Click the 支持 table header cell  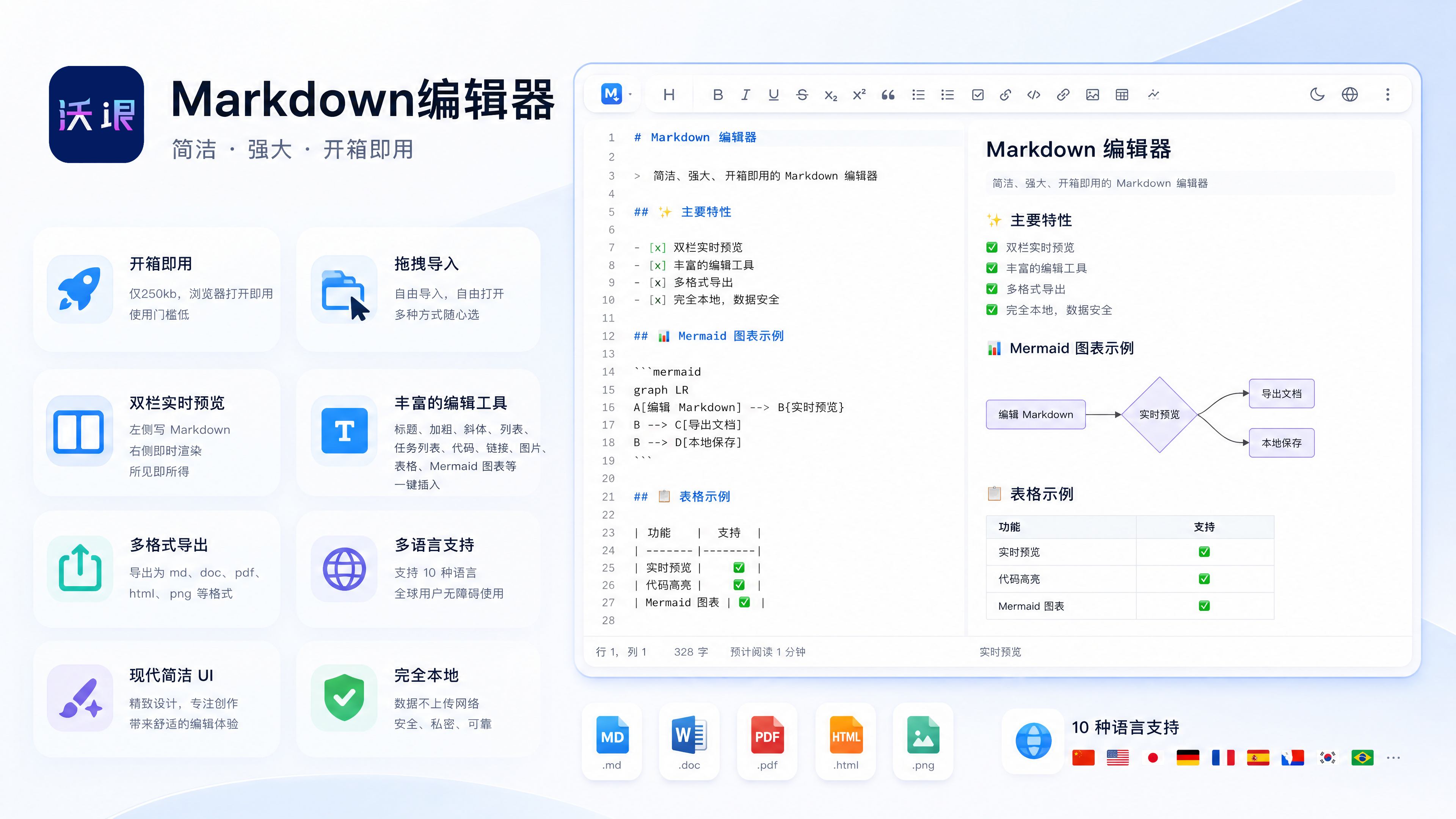1205,527
